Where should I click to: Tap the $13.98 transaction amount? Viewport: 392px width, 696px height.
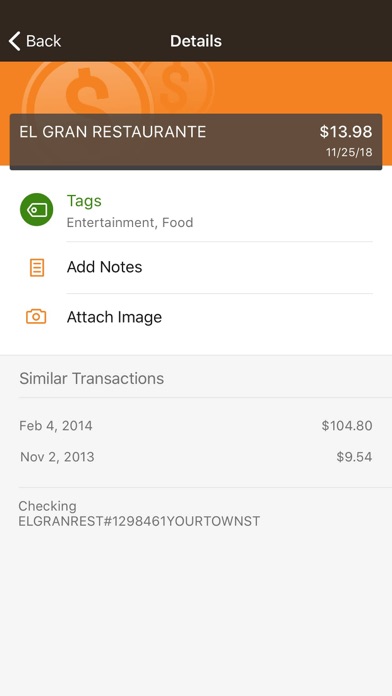[x=346, y=132]
